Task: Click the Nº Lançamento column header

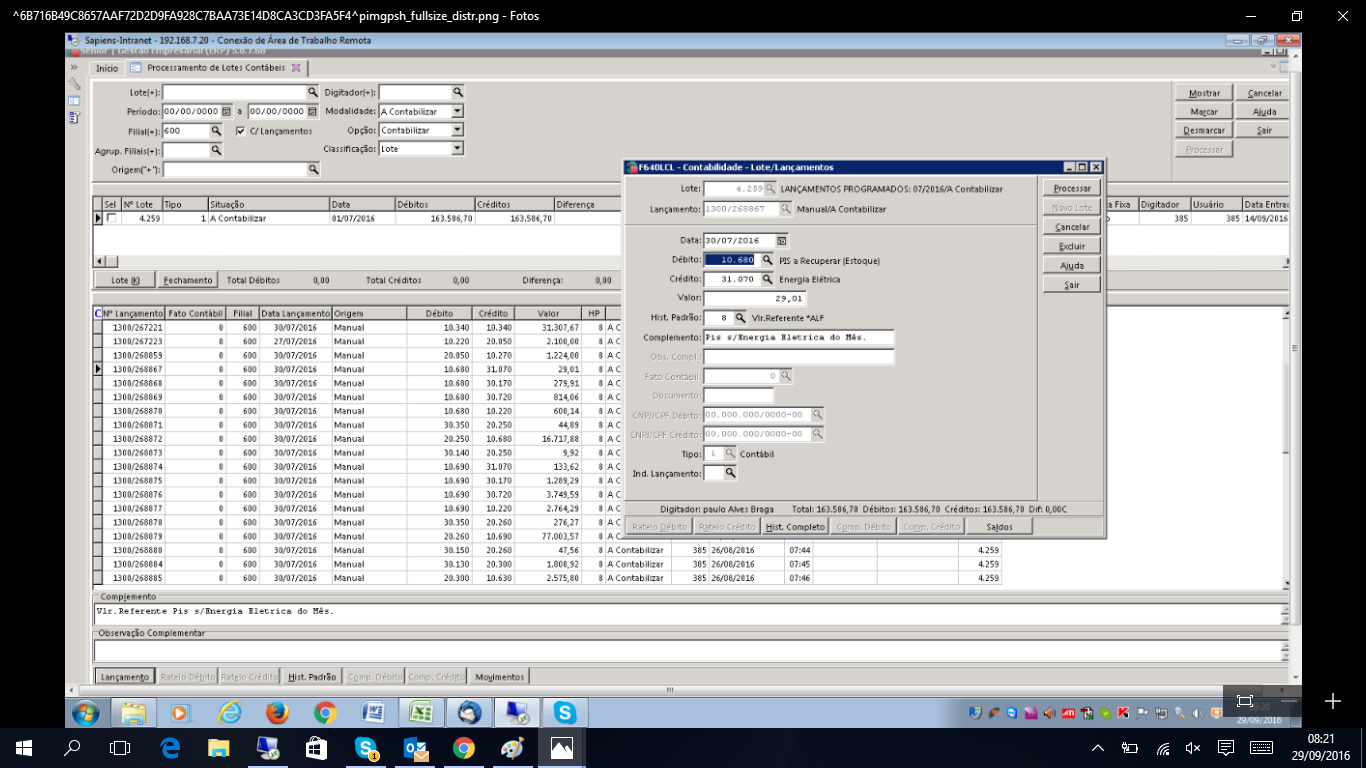Action: [x=133, y=313]
